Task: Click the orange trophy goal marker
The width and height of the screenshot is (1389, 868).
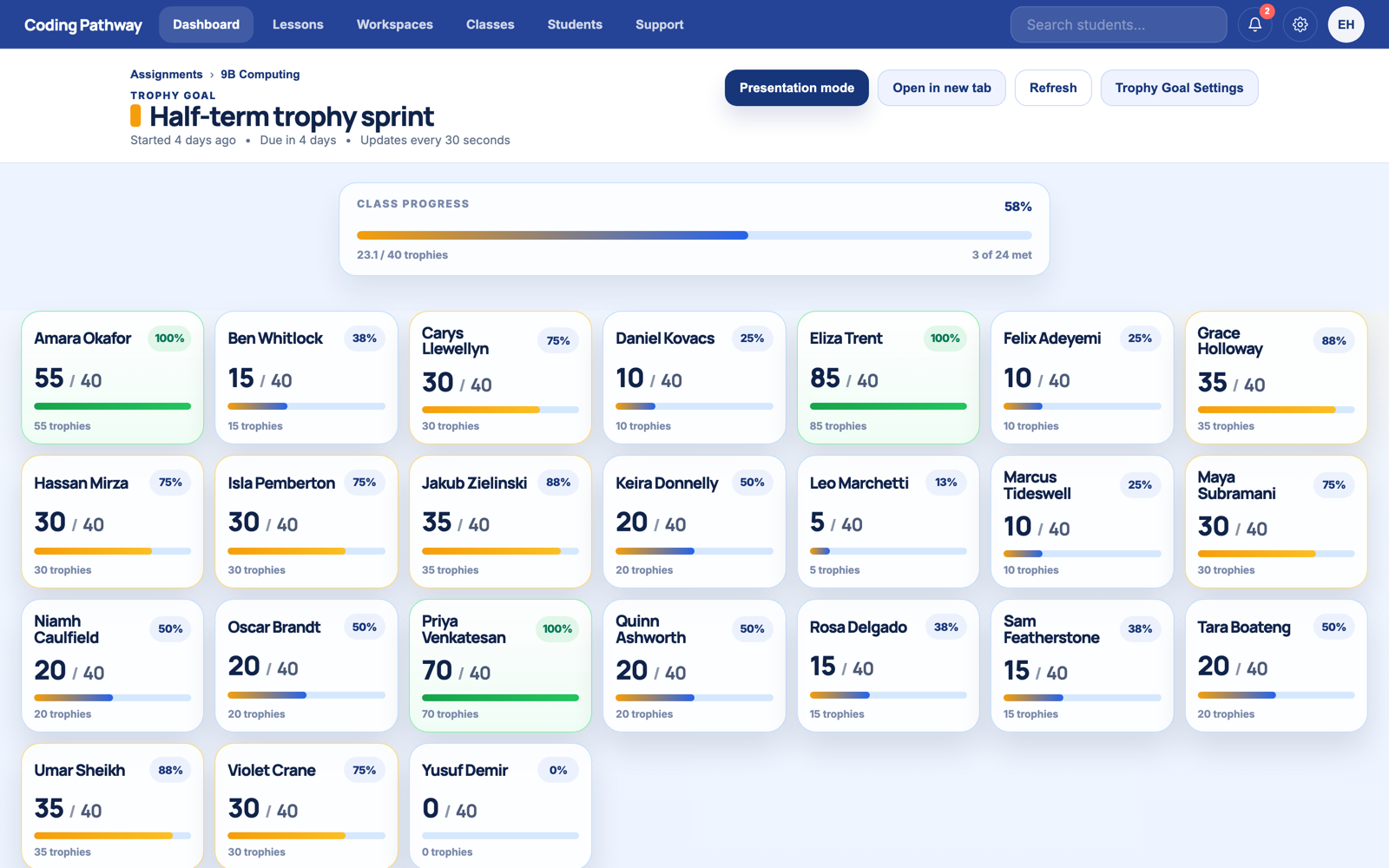Action: coord(135,115)
